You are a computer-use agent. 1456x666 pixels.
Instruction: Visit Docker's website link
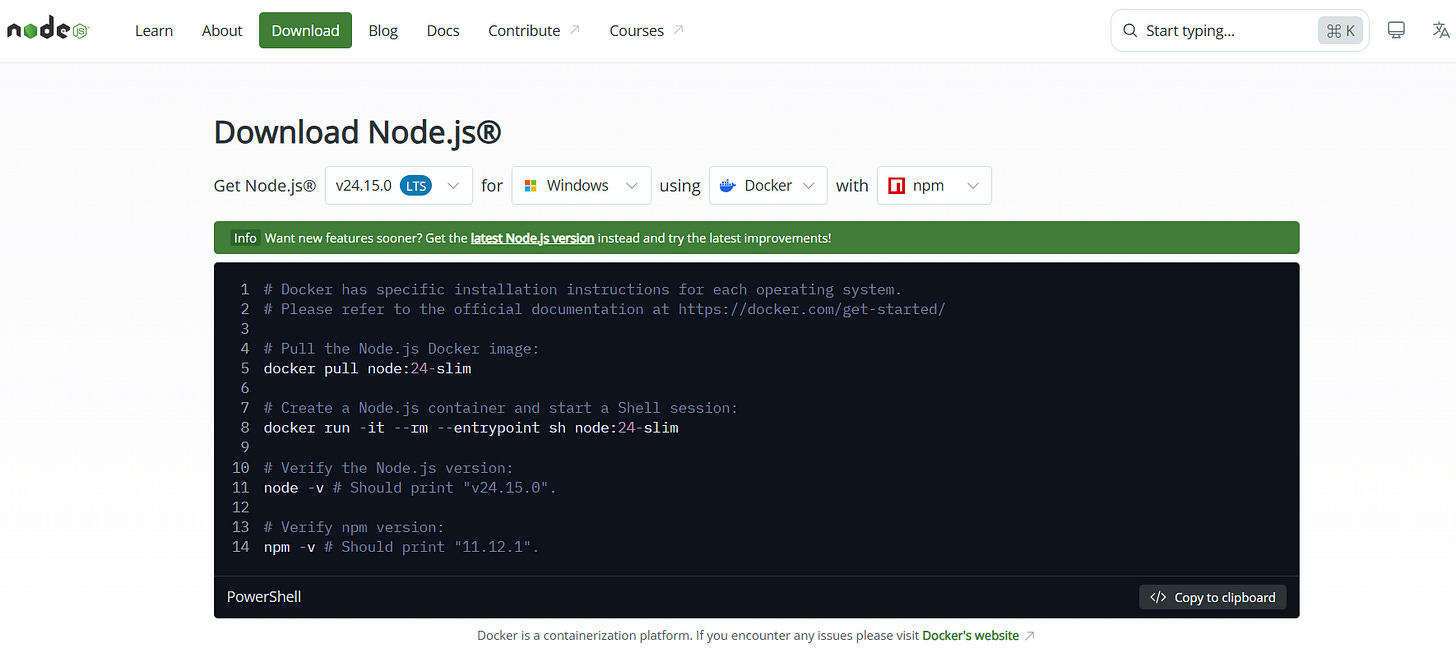point(970,635)
